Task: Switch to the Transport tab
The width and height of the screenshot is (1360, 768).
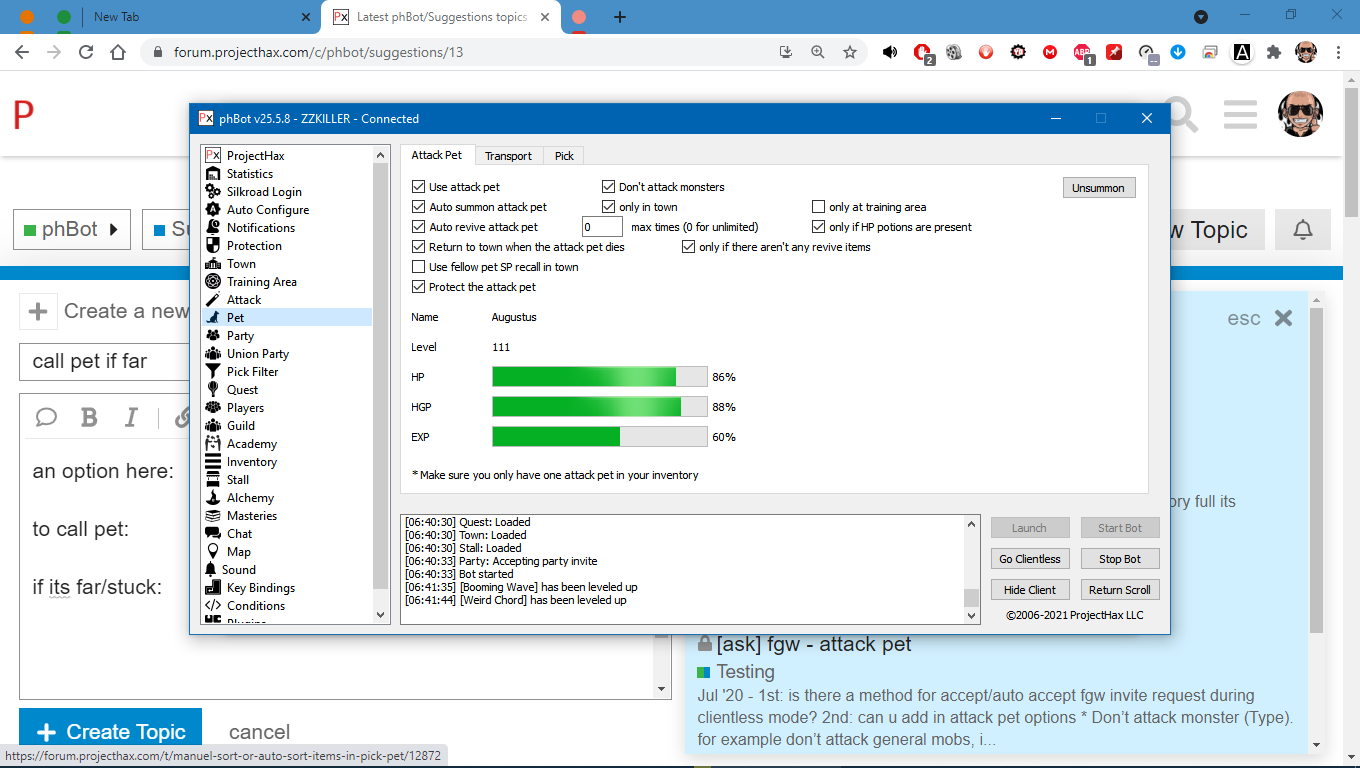Action: 508,156
